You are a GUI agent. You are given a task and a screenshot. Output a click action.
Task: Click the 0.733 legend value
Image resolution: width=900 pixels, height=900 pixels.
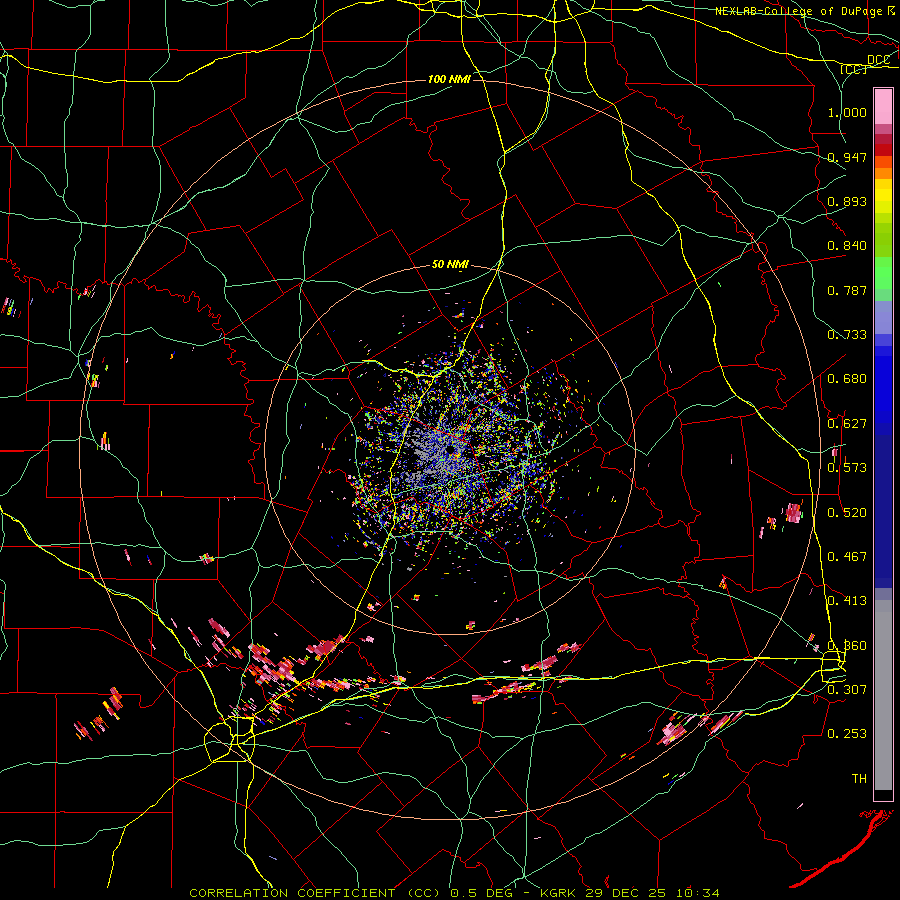(847, 335)
